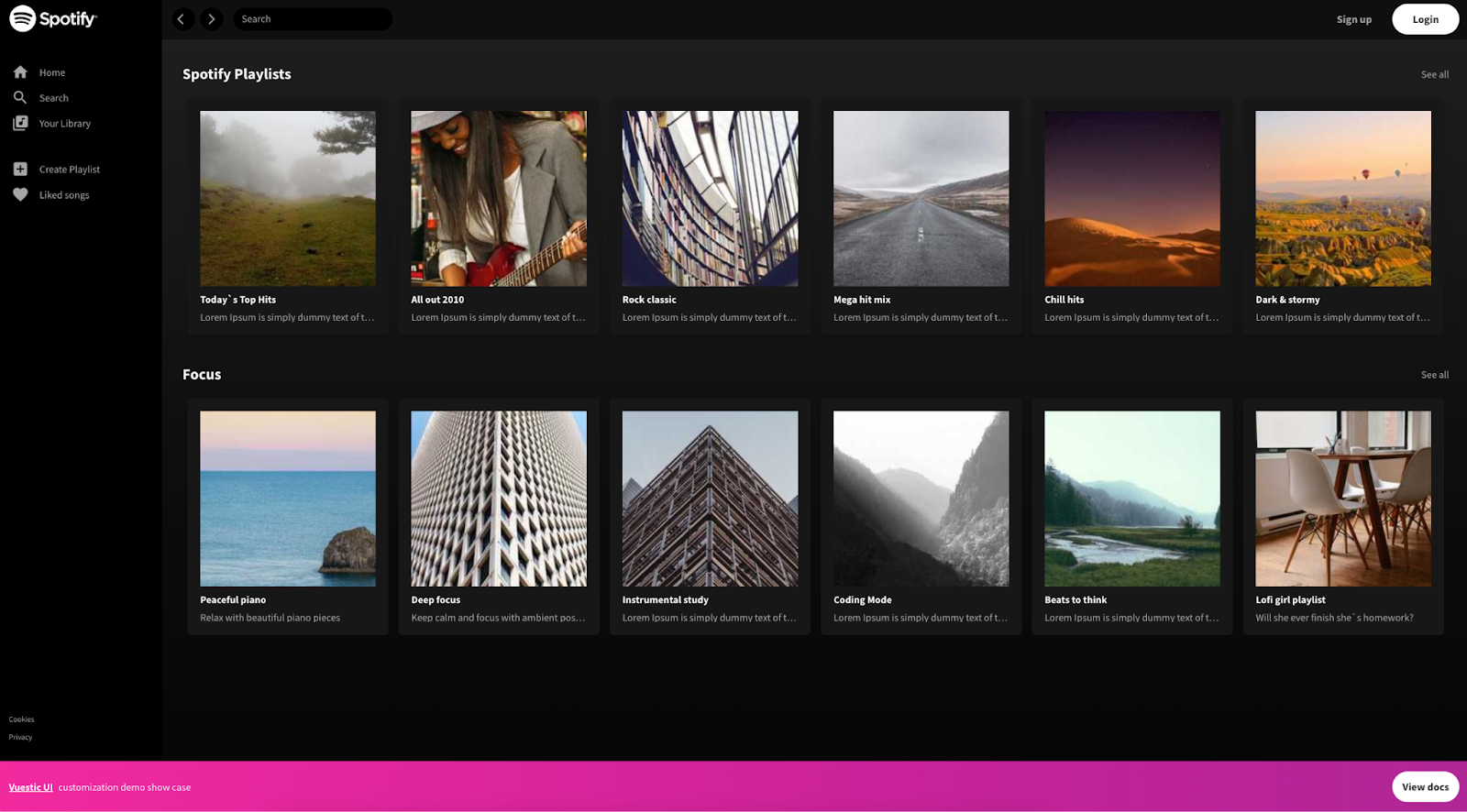The image size is (1467, 812).
Task: Open the Vuestic UI link in banner
Action: point(31,787)
